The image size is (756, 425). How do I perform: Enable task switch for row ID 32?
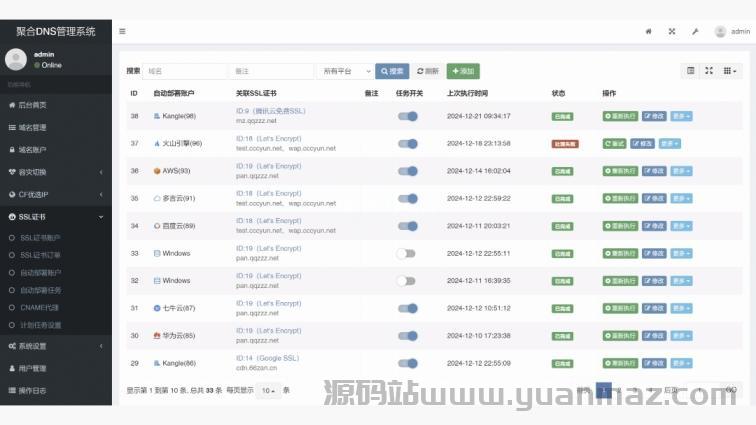[406, 281]
